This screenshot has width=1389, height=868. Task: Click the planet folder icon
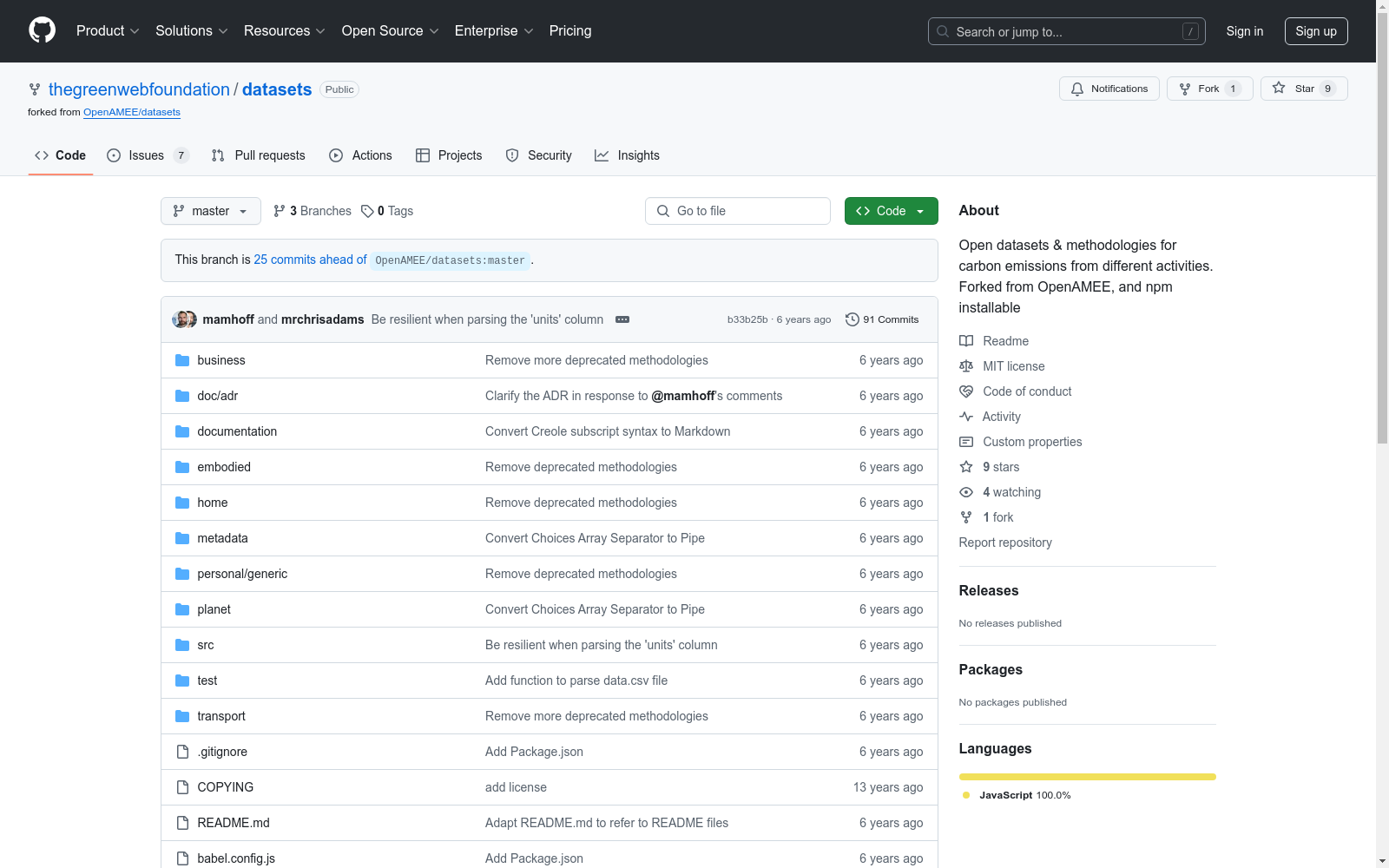pos(182,609)
